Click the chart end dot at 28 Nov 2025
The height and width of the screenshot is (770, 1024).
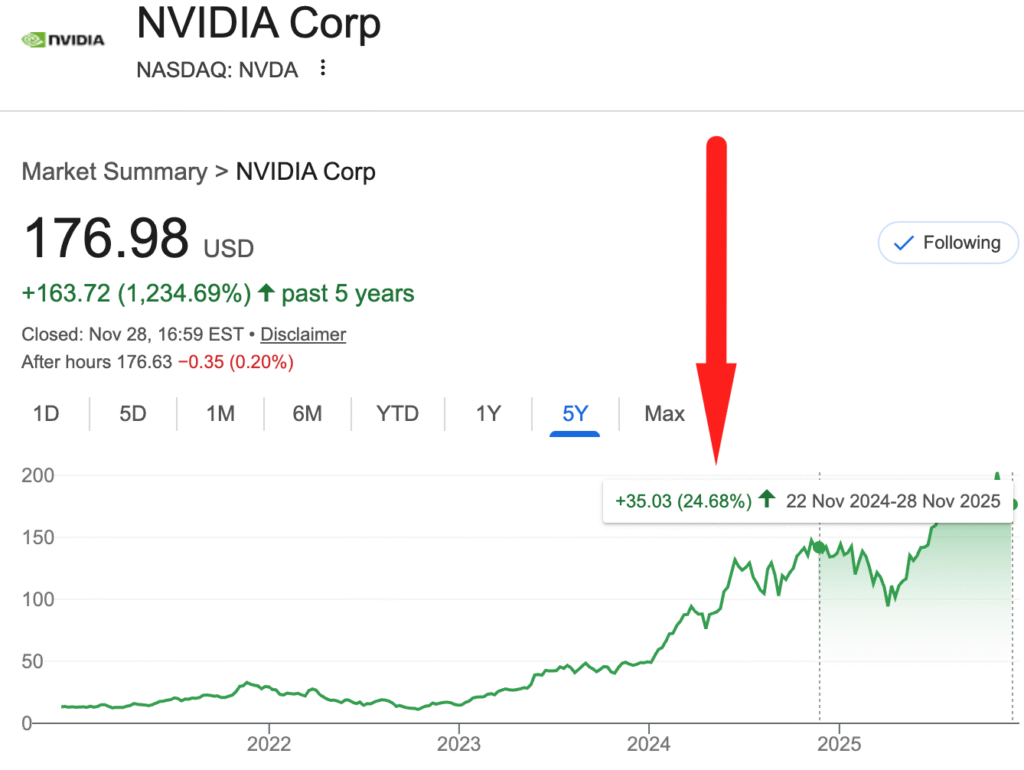[1013, 504]
